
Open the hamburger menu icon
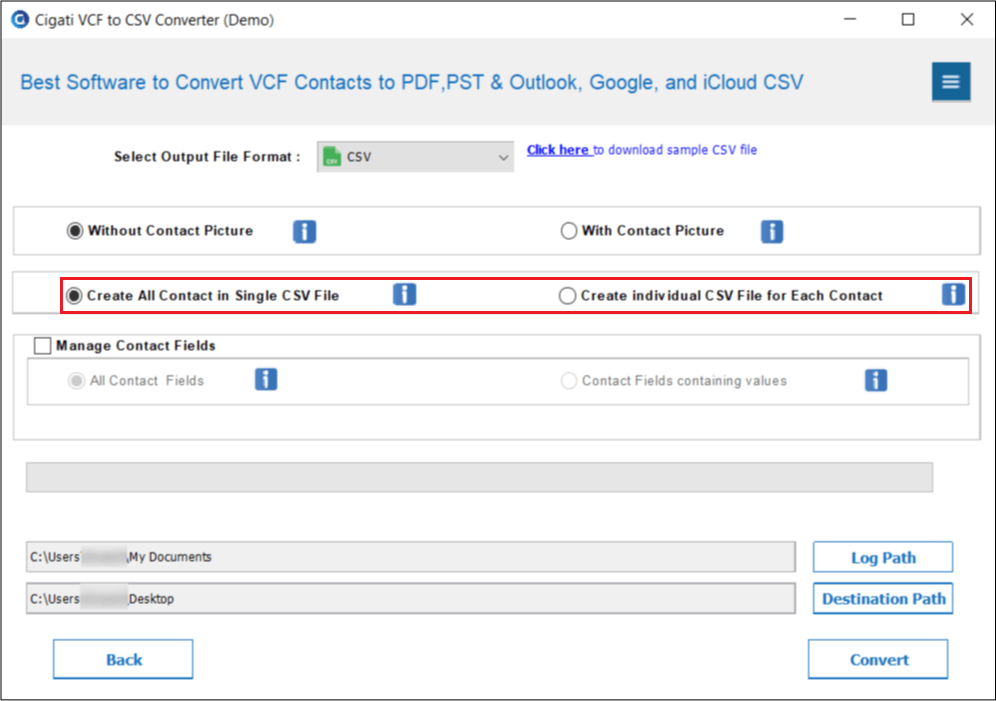click(951, 82)
